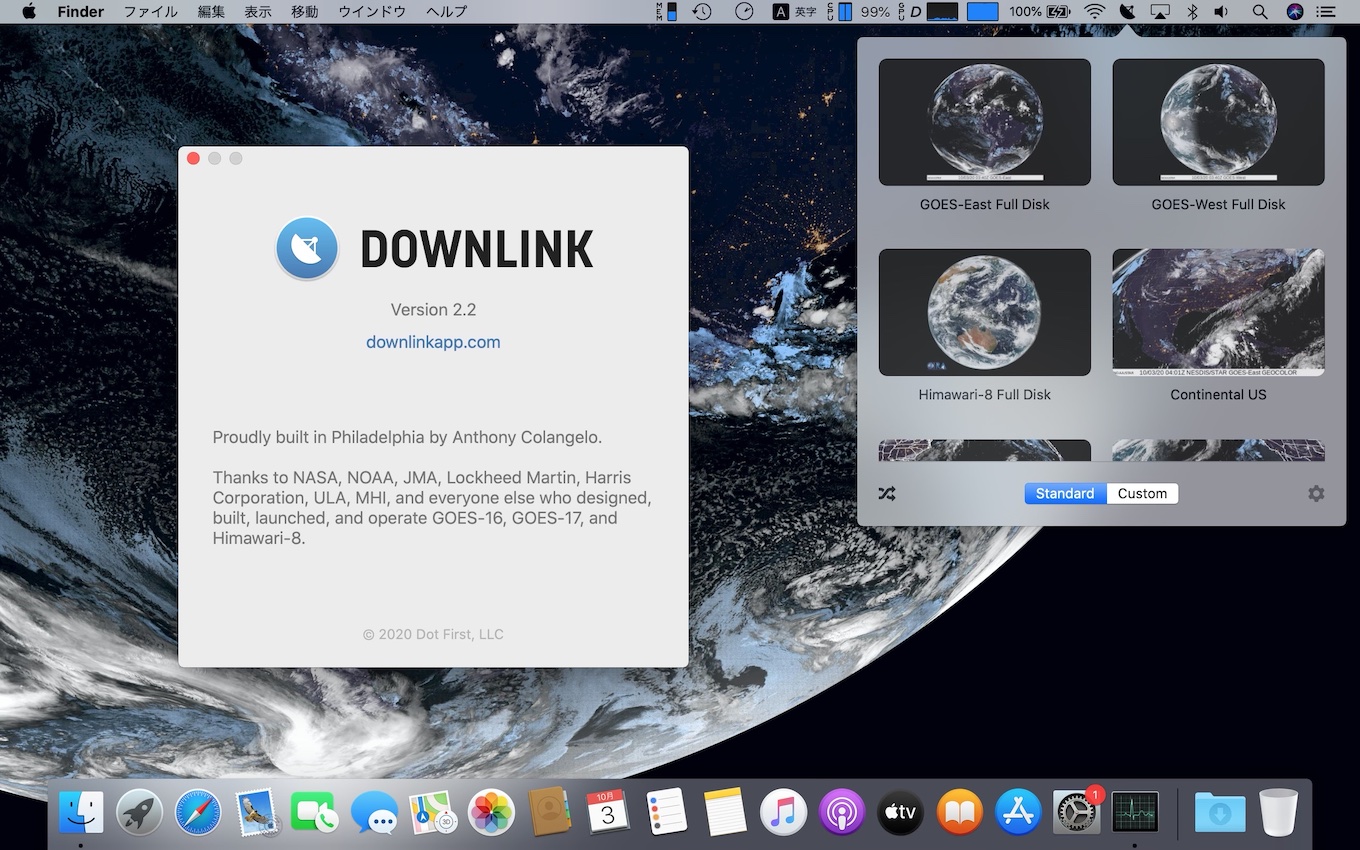Open Activity Monitor from the Dock

(1135, 812)
